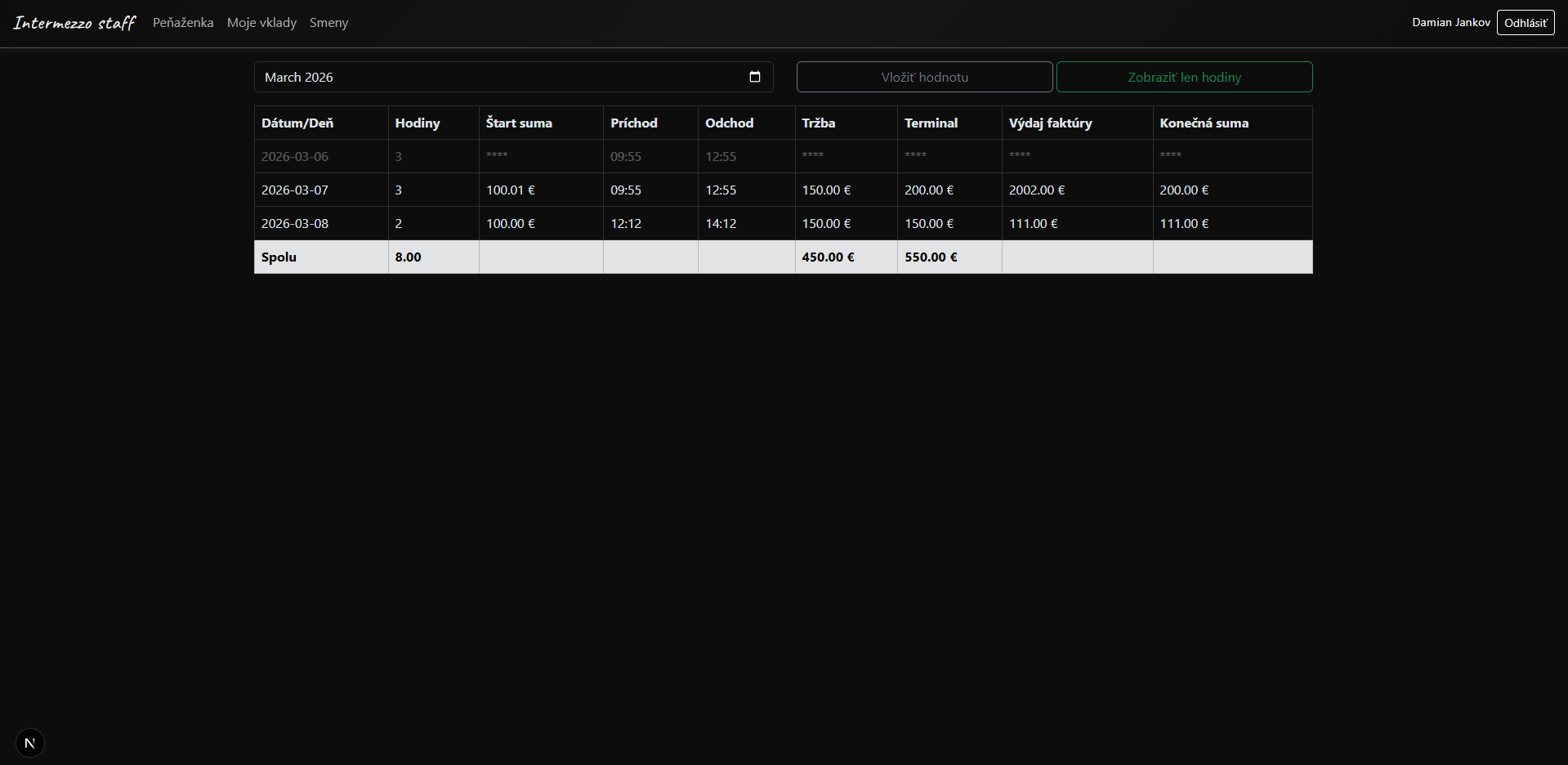This screenshot has width=1568, height=765.
Task: Select the row dated 2026-03-08
Action: pyautogui.click(x=294, y=223)
